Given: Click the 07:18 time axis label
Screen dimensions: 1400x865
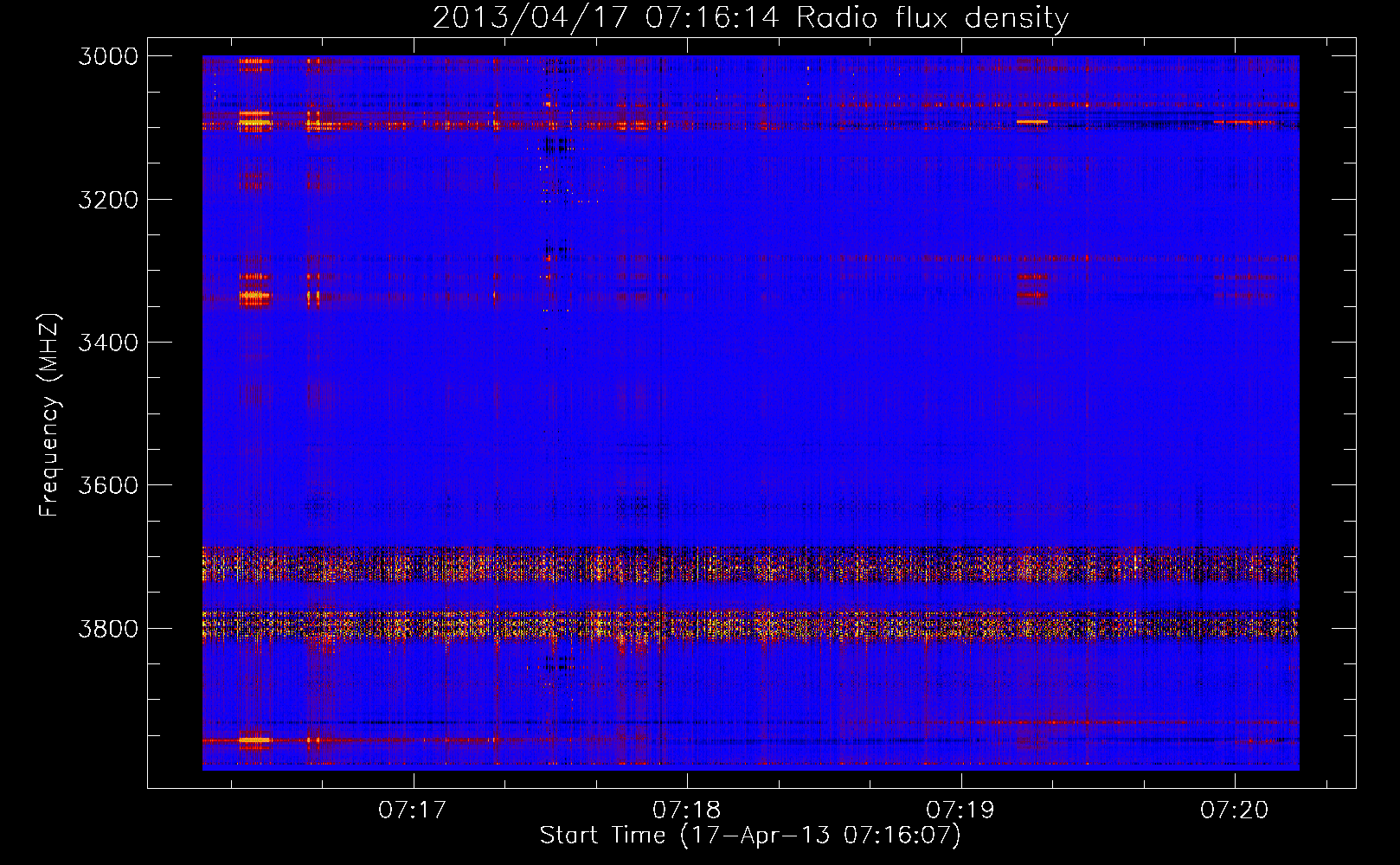Looking at the screenshot, I should [x=686, y=810].
